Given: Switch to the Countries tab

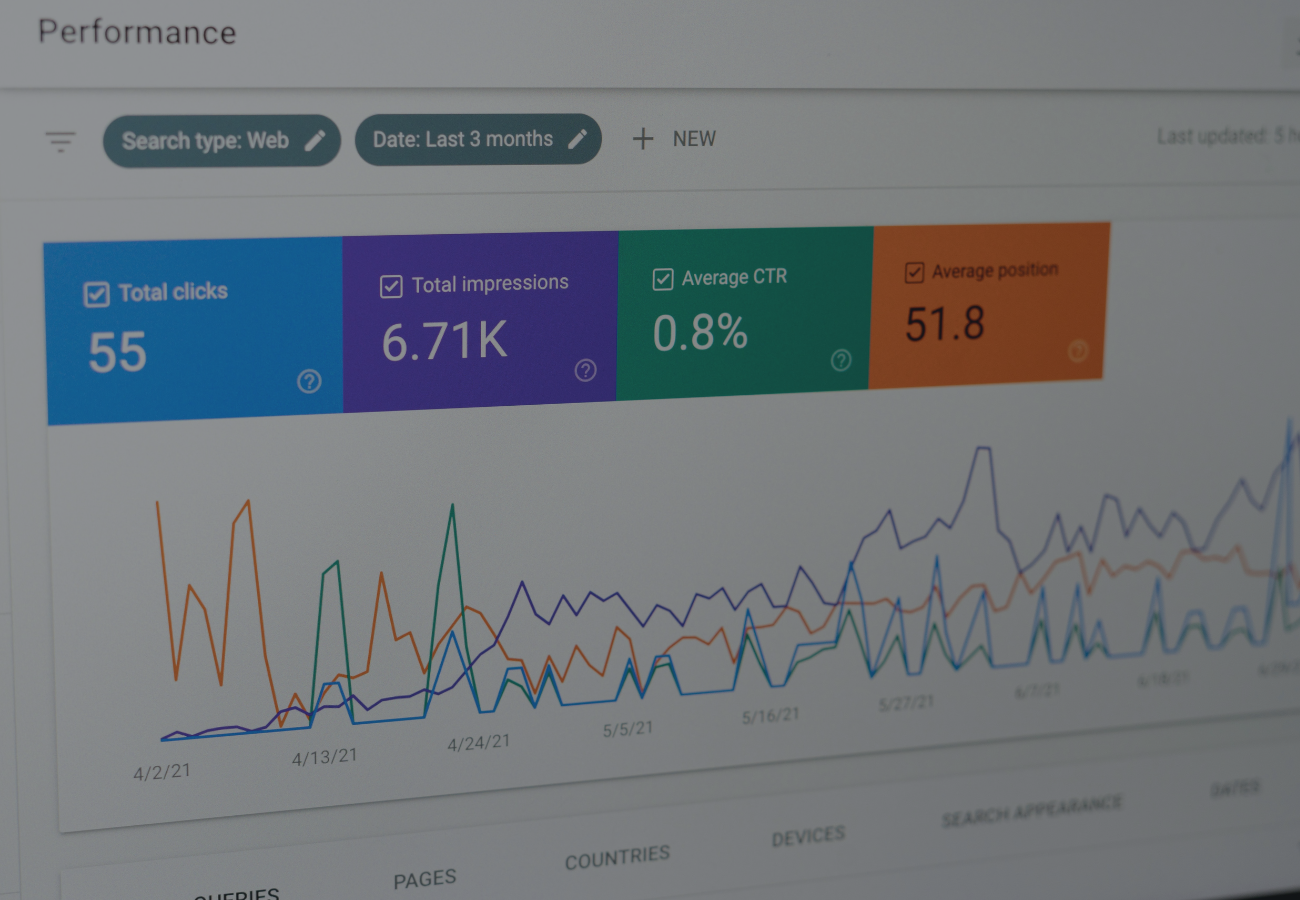Looking at the screenshot, I should click(617, 858).
